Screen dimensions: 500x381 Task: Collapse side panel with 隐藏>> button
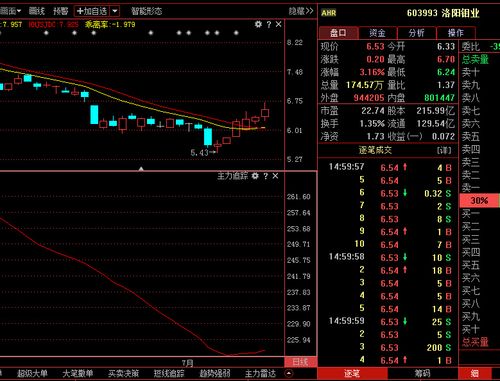click(x=301, y=11)
